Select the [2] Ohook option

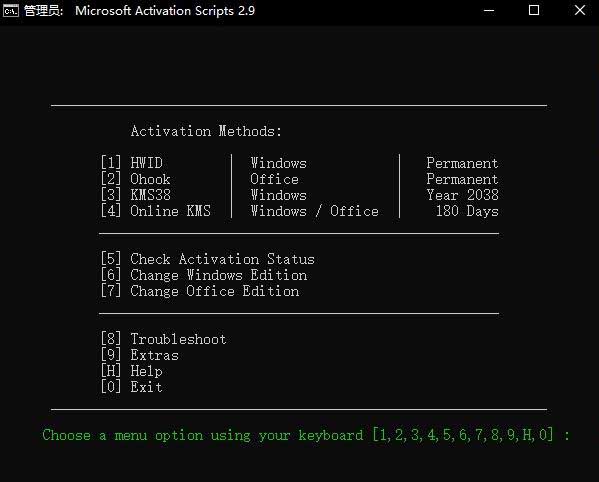[x=136, y=179]
